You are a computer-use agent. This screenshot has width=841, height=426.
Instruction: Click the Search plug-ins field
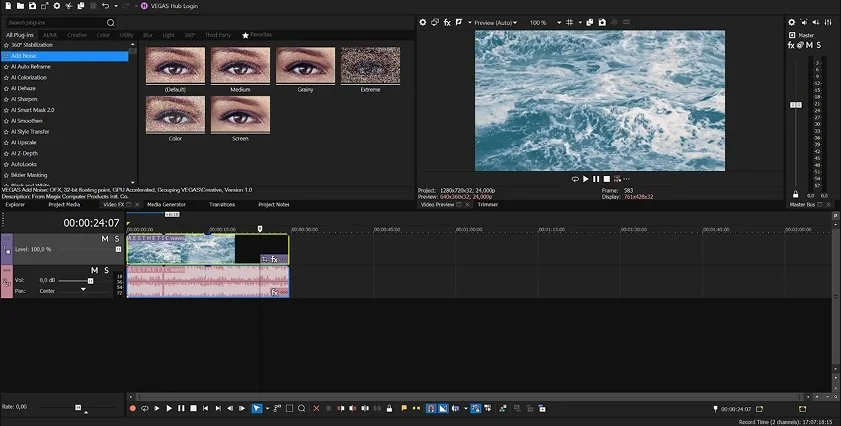pos(56,23)
